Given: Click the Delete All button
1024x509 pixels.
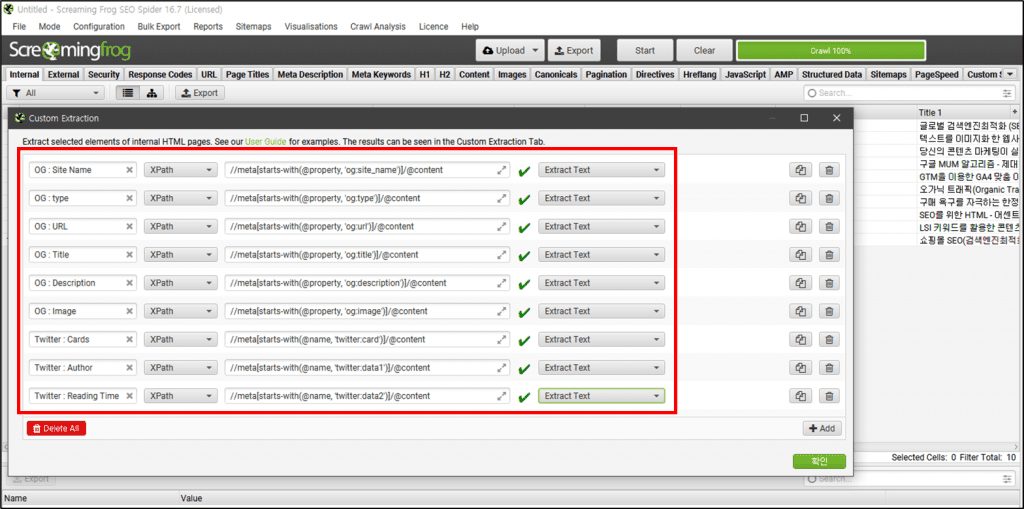Looking at the screenshot, I should tap(56, 429).
